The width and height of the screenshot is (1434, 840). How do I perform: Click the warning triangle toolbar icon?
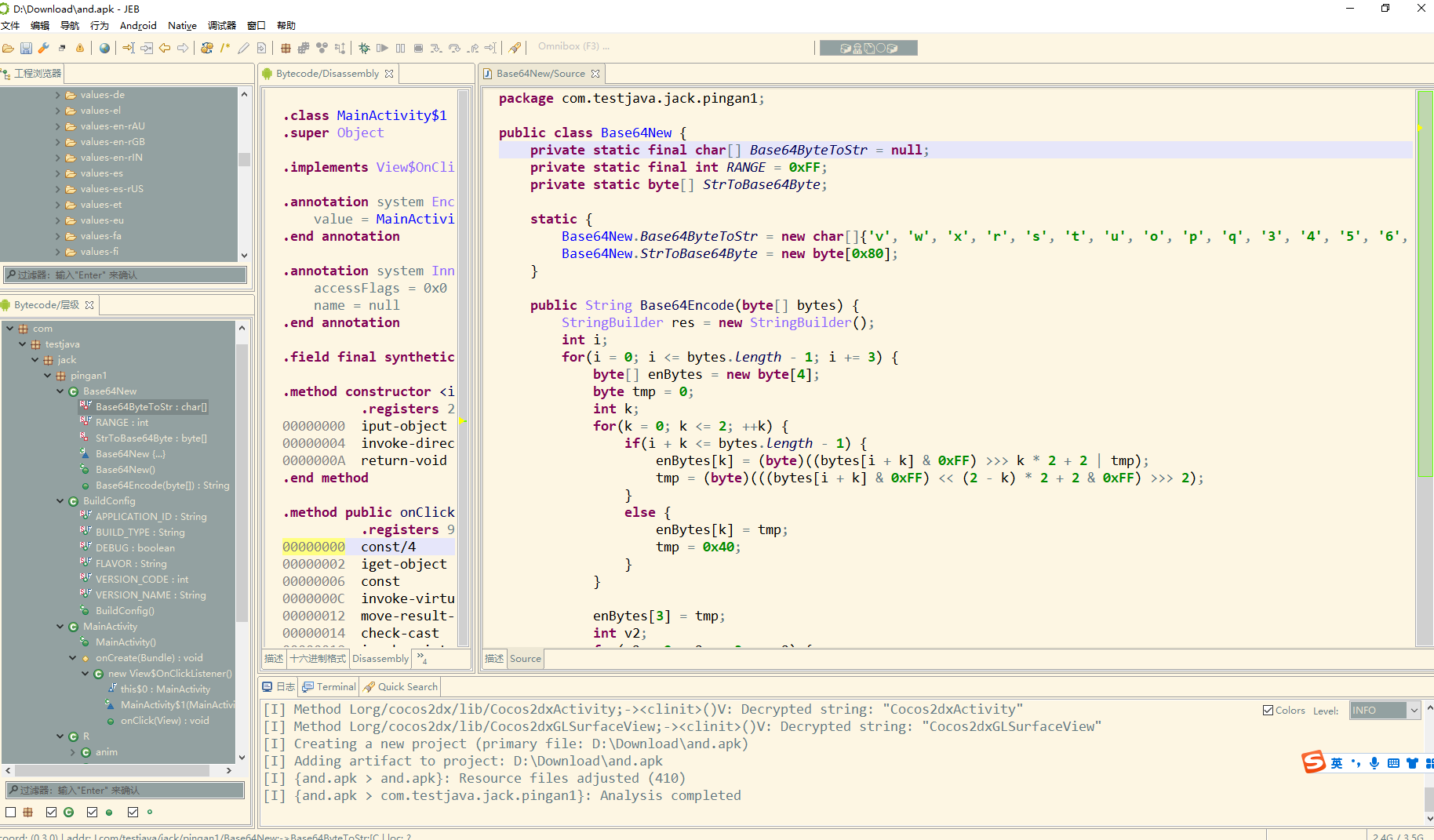coord(80,48)
